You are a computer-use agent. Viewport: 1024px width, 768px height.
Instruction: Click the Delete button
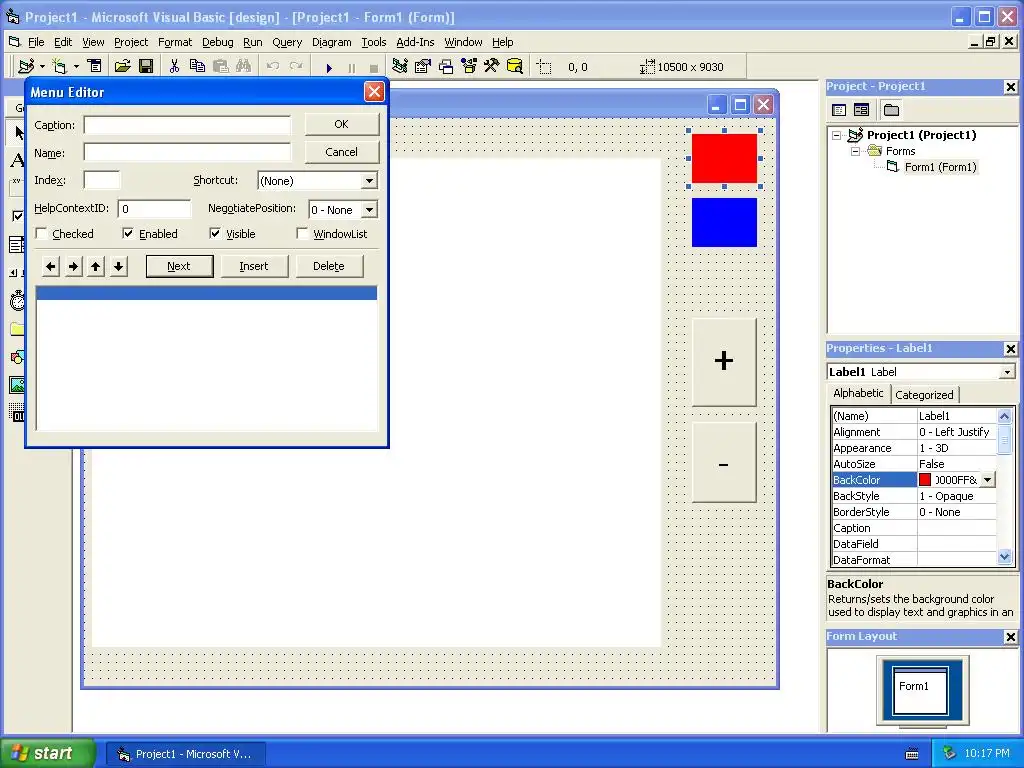[x=329, y=266]
